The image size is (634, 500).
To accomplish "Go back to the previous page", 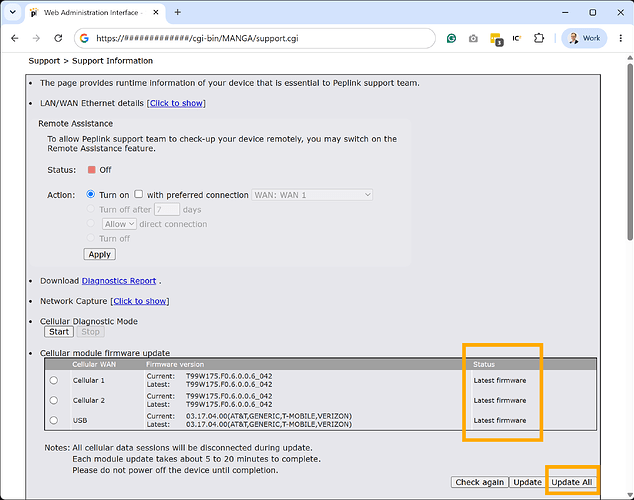I will click(15, 38).
